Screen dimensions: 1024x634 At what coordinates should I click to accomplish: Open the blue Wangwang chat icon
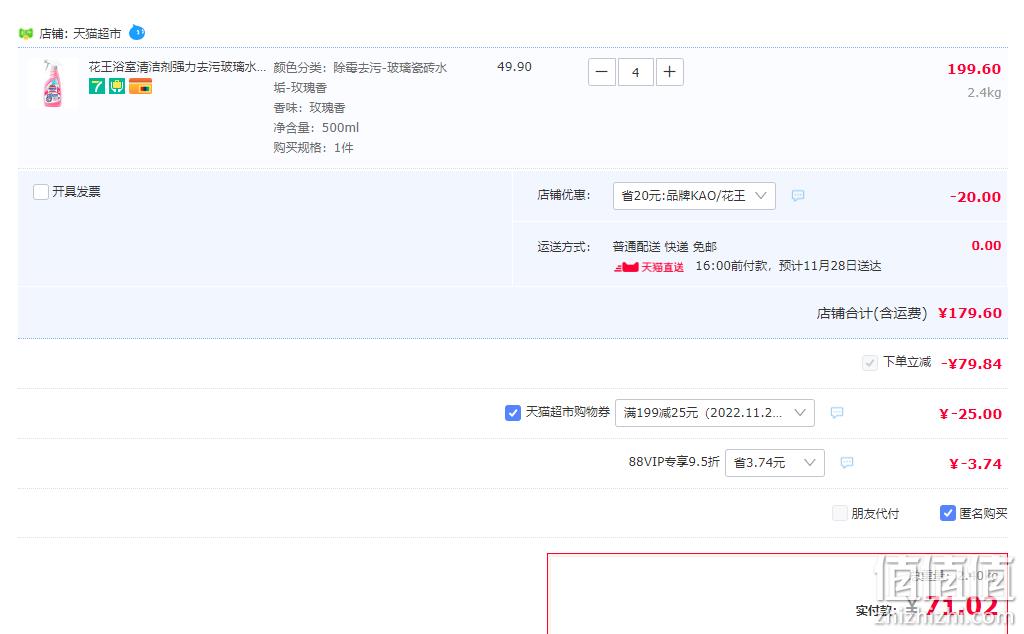137,31
